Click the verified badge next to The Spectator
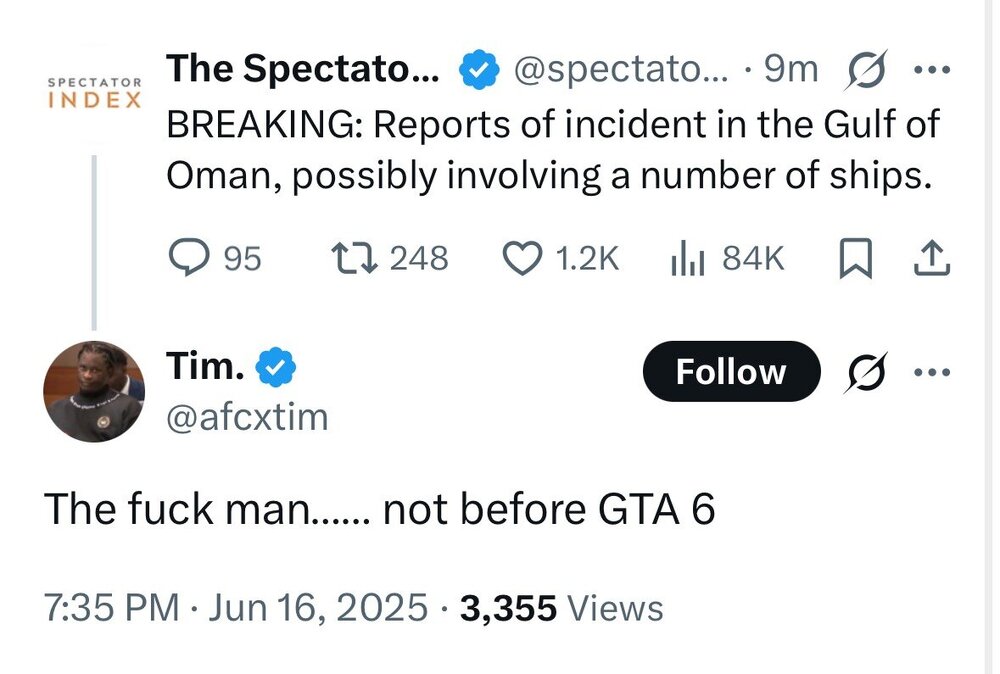 coord(477,68)
